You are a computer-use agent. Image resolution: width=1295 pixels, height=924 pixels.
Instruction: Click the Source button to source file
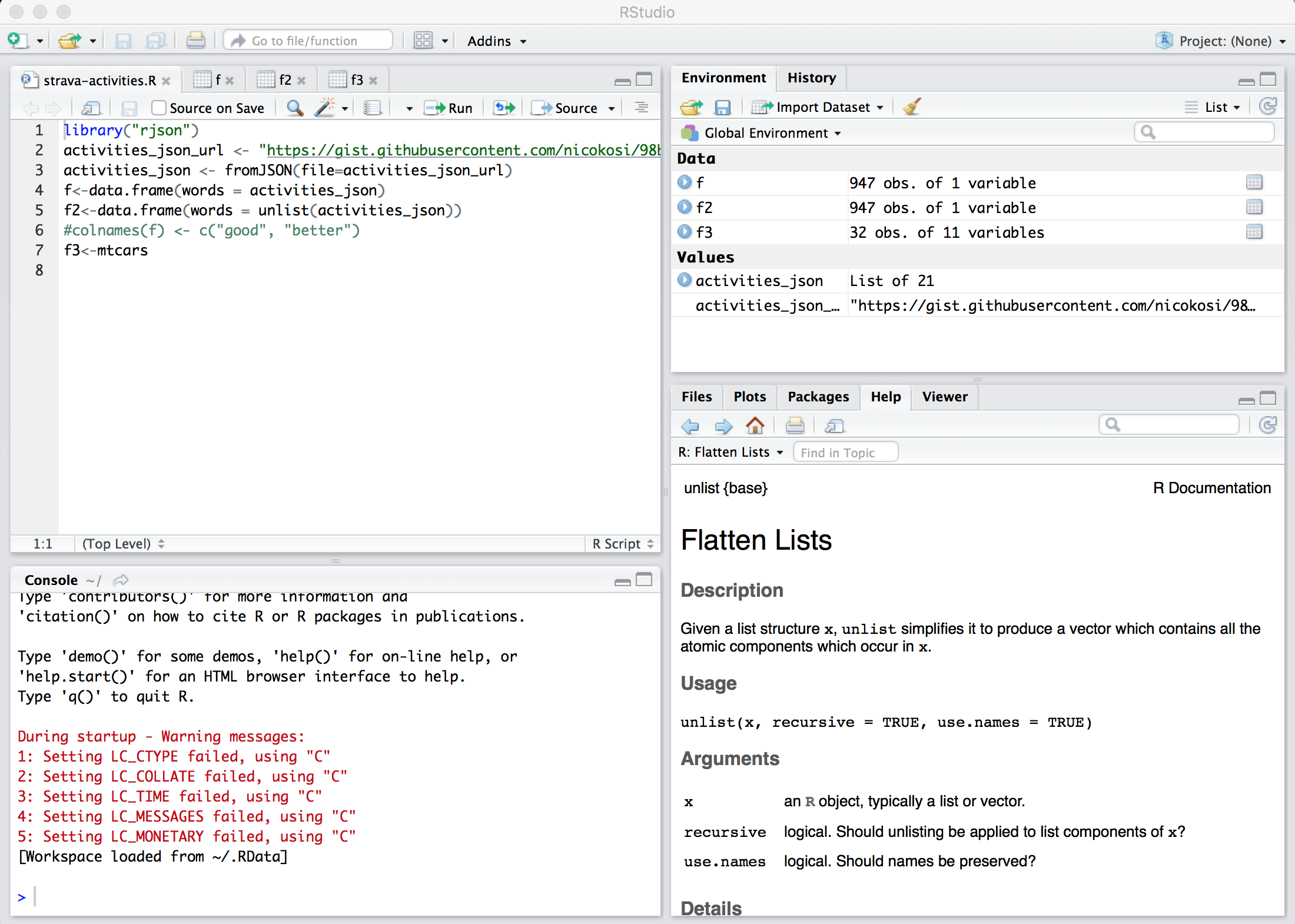tap(571, 107)
